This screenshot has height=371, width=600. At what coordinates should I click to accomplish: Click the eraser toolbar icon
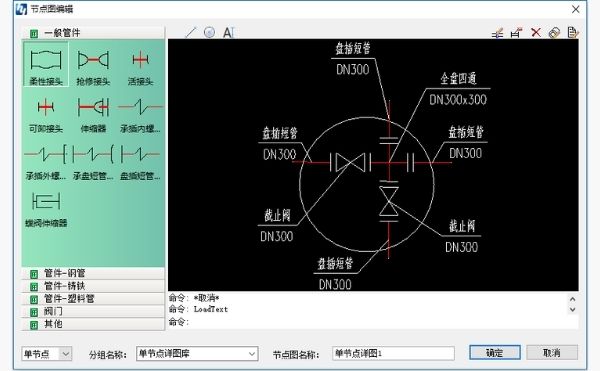coord(554,33)
